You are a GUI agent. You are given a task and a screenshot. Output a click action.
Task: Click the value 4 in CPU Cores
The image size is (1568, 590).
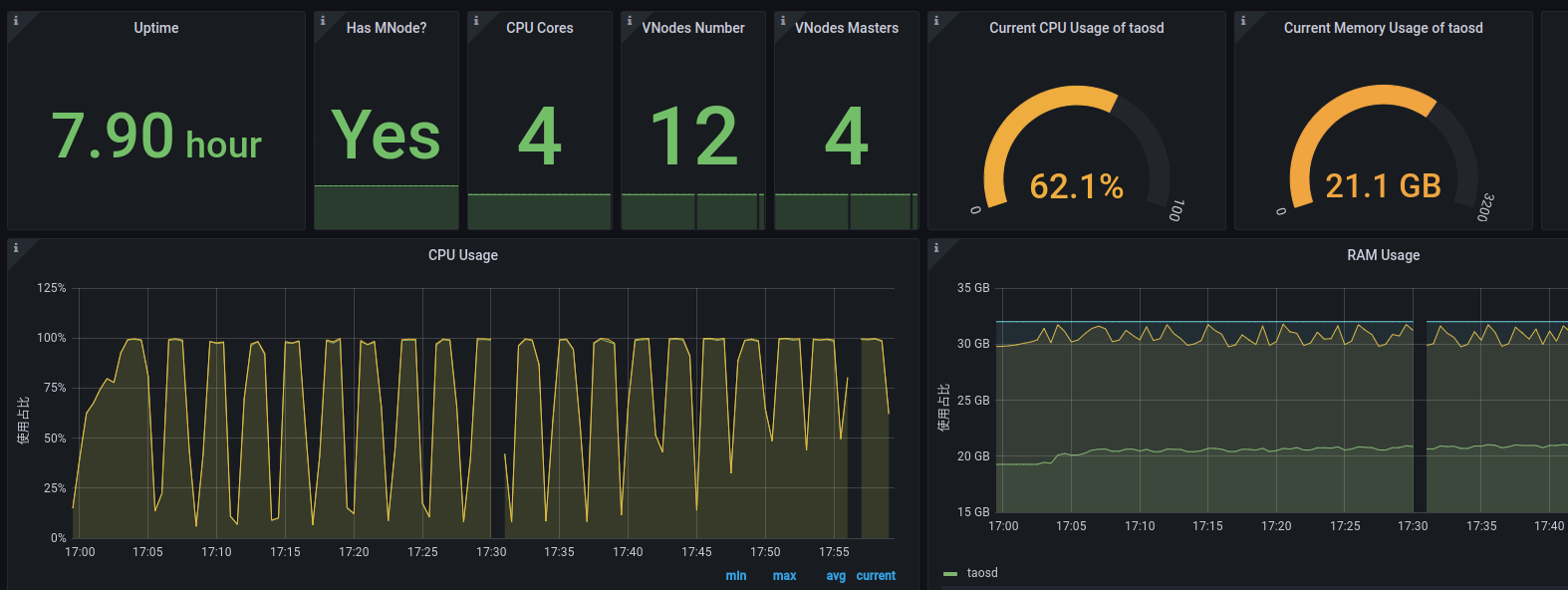pyautogui.click(x=540, y=137)
